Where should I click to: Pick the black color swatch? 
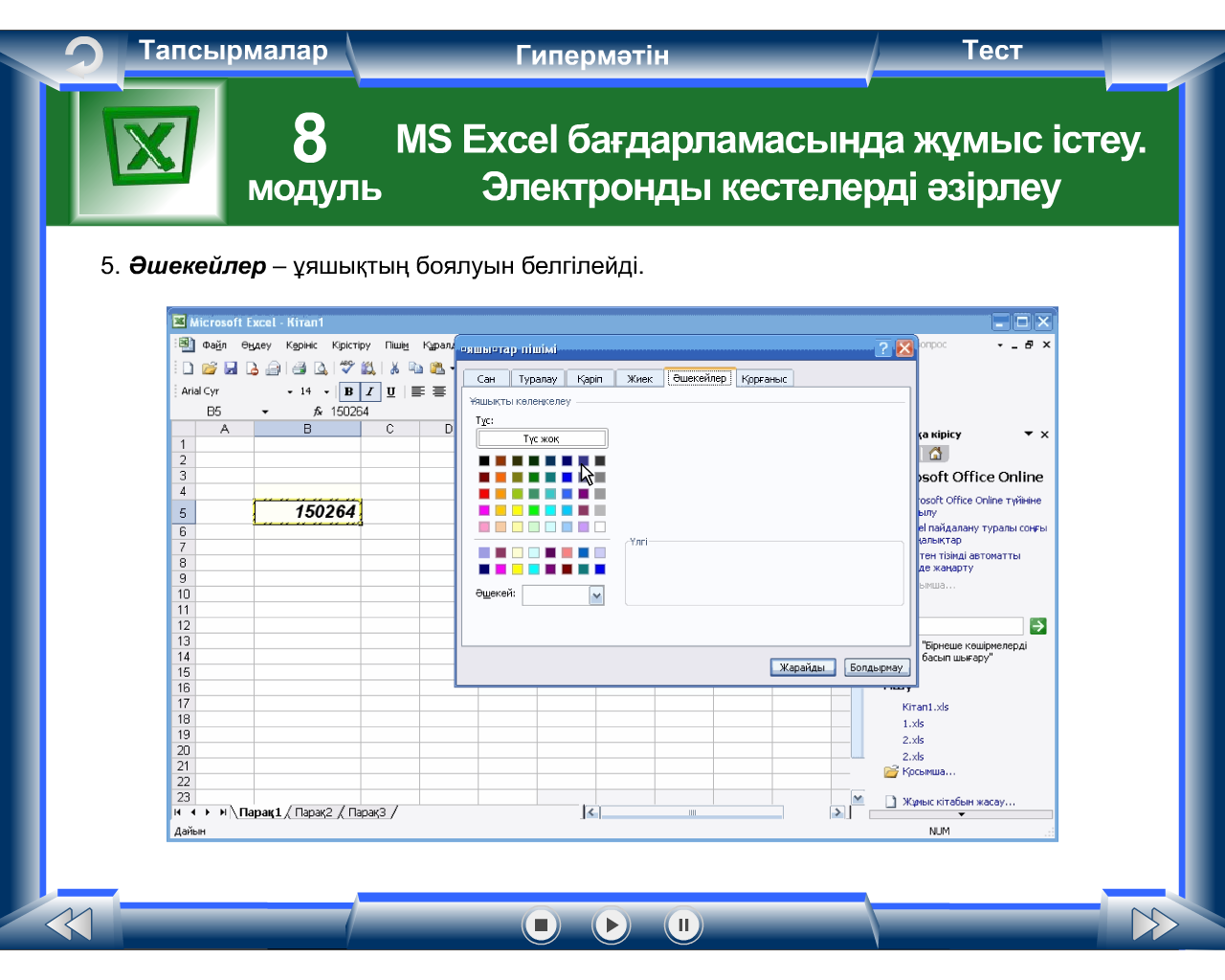click(x=484, y=460)
